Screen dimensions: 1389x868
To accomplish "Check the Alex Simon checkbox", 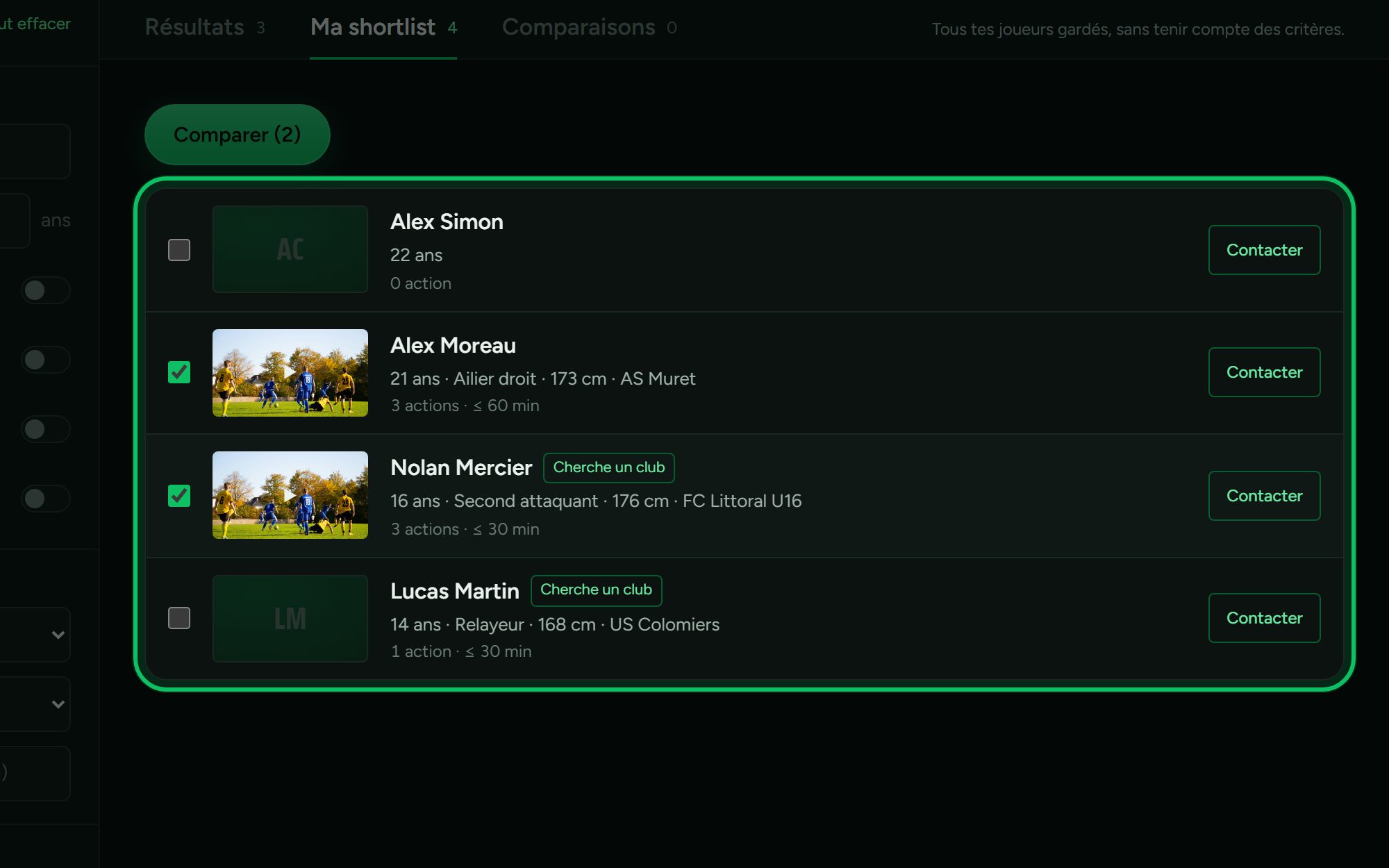I will [179, 250].
